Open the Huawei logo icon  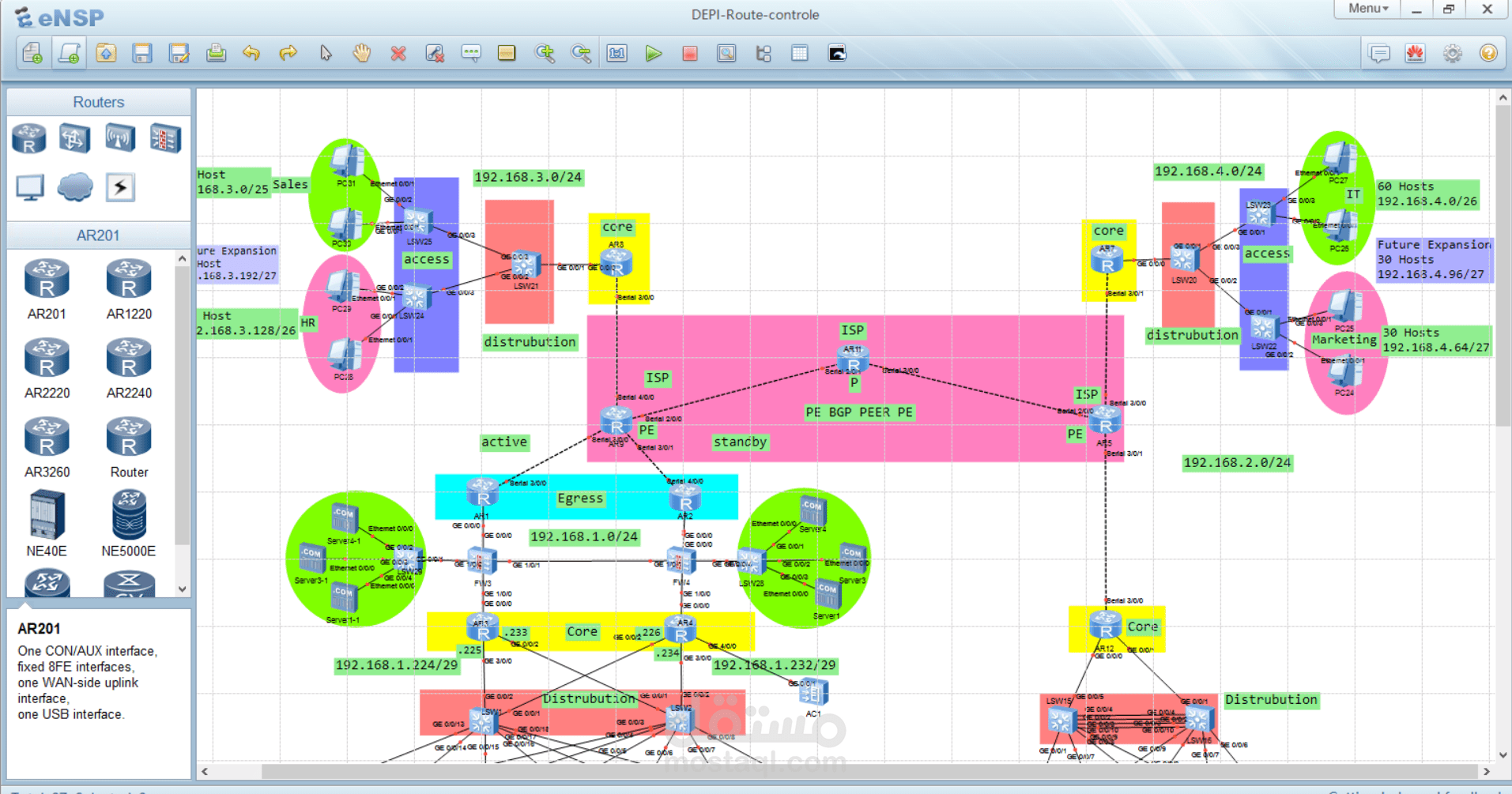(1415, 54)
